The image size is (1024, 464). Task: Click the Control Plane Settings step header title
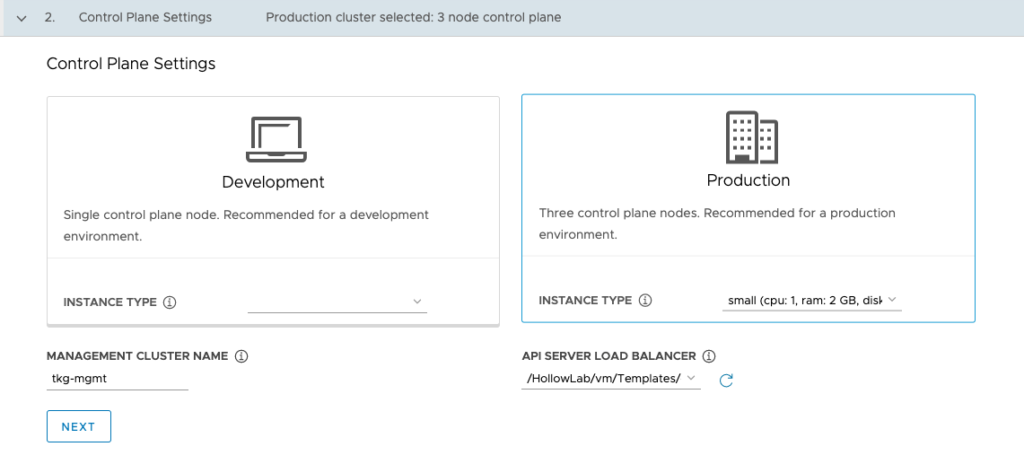coord(145,17)
